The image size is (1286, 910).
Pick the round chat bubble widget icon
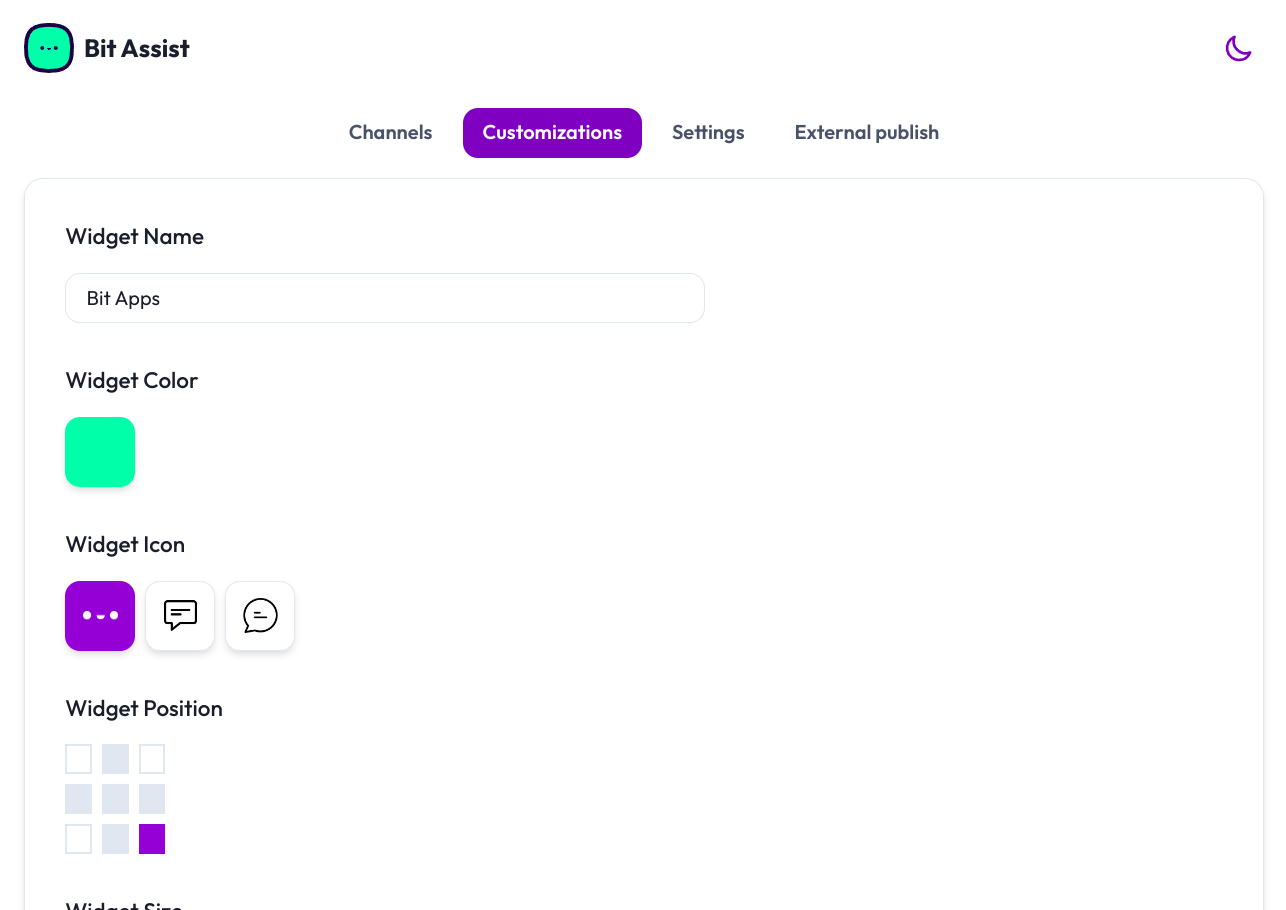point(260,616)
